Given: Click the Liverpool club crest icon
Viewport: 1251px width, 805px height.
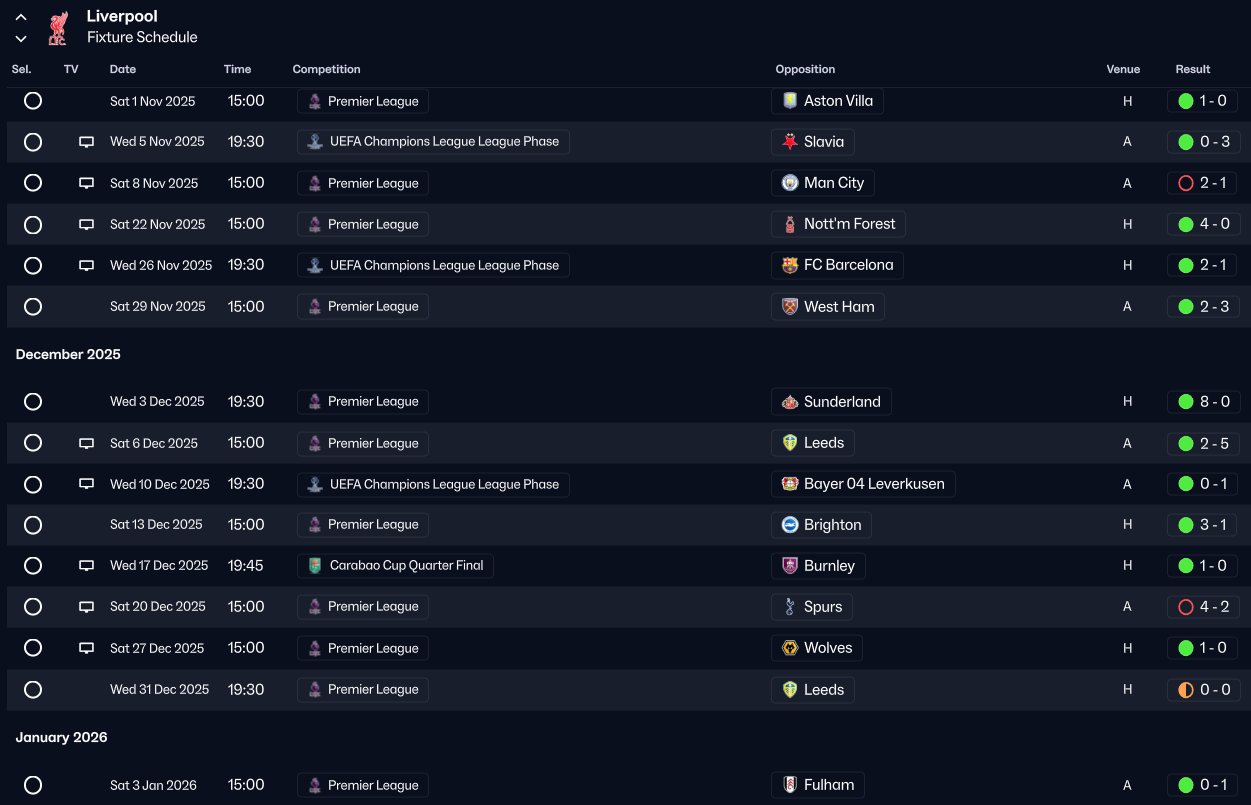Looking at the screenshot, I should (x=57, y=27).
